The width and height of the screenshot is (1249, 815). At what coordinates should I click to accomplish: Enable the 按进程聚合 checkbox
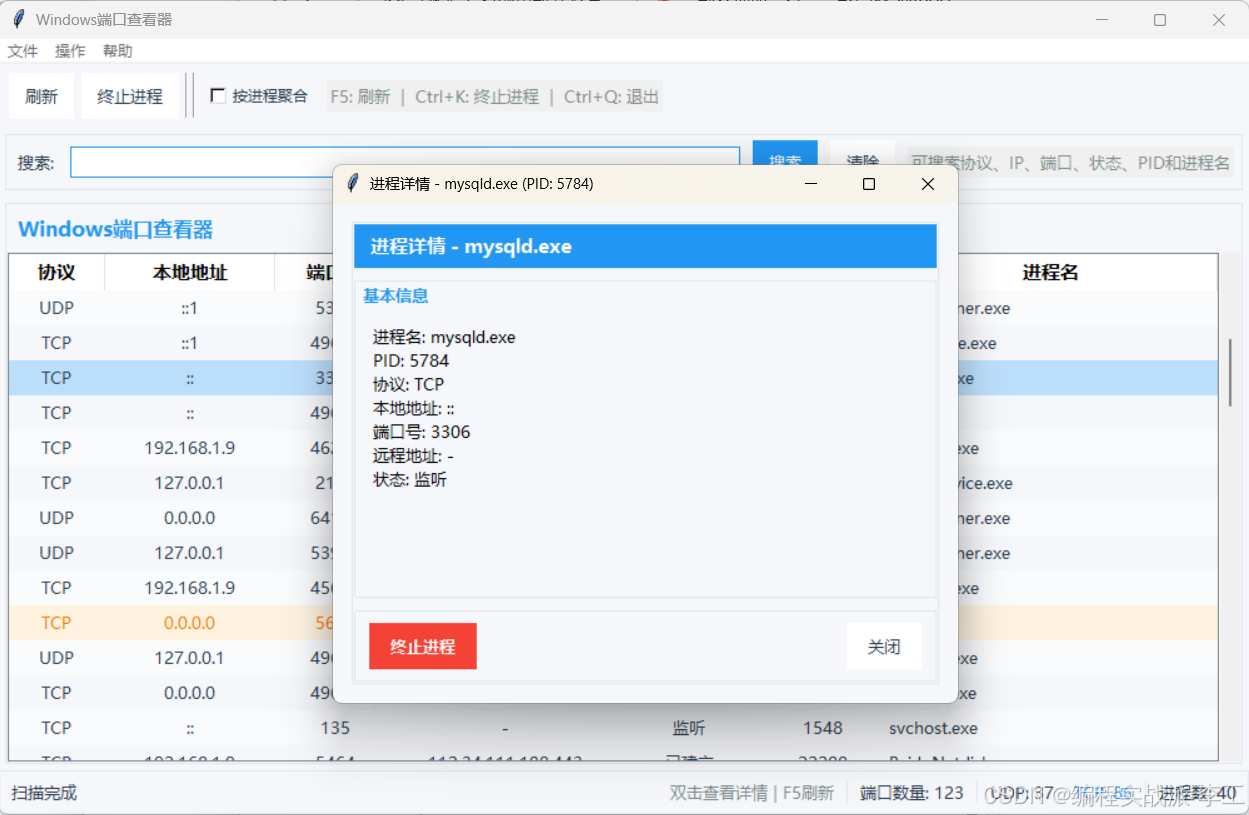pyautogui.click(x=218, y=96)
